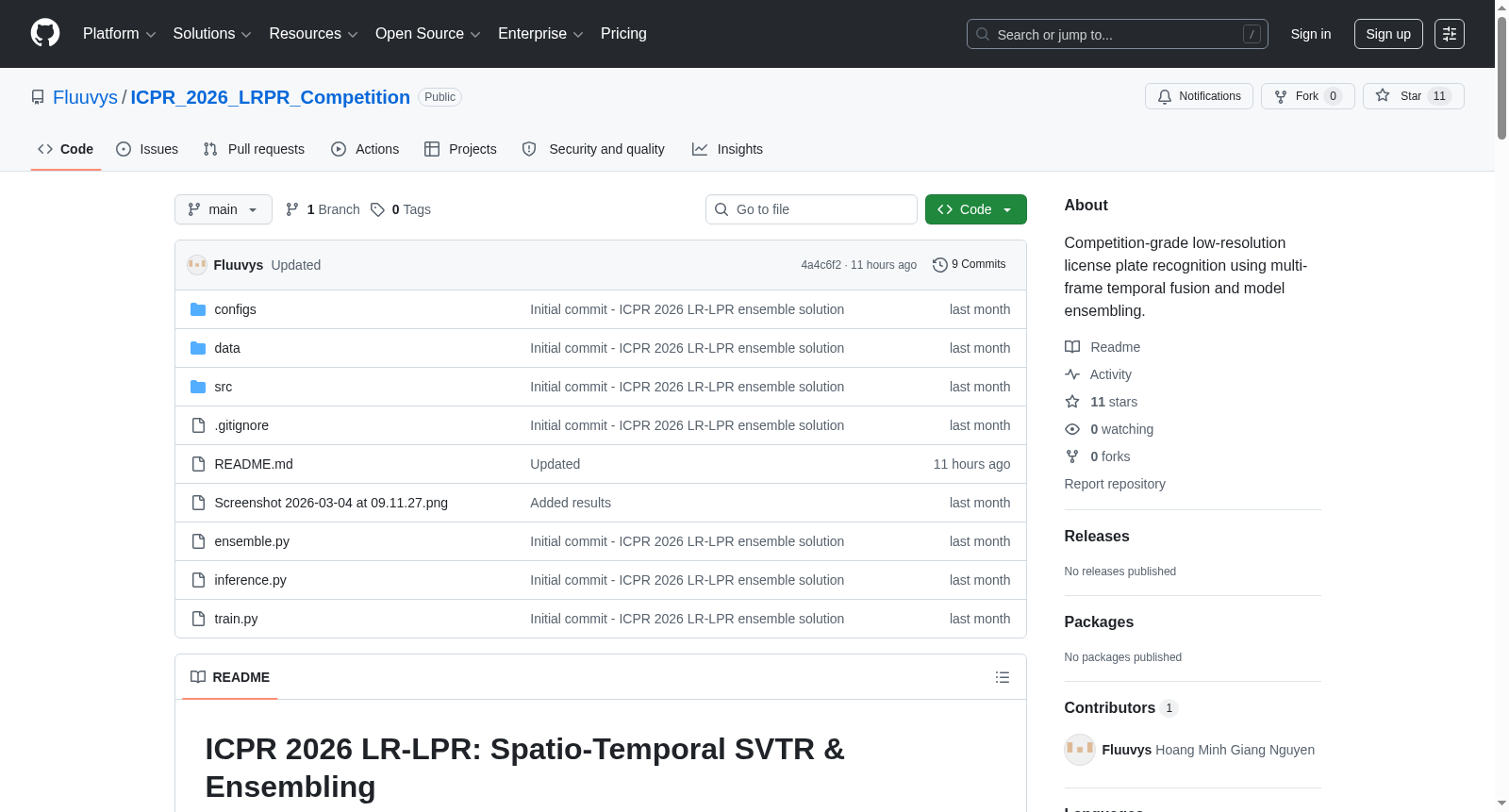Click the book icon next to Readme
1509x812 pixels.
1072,347
